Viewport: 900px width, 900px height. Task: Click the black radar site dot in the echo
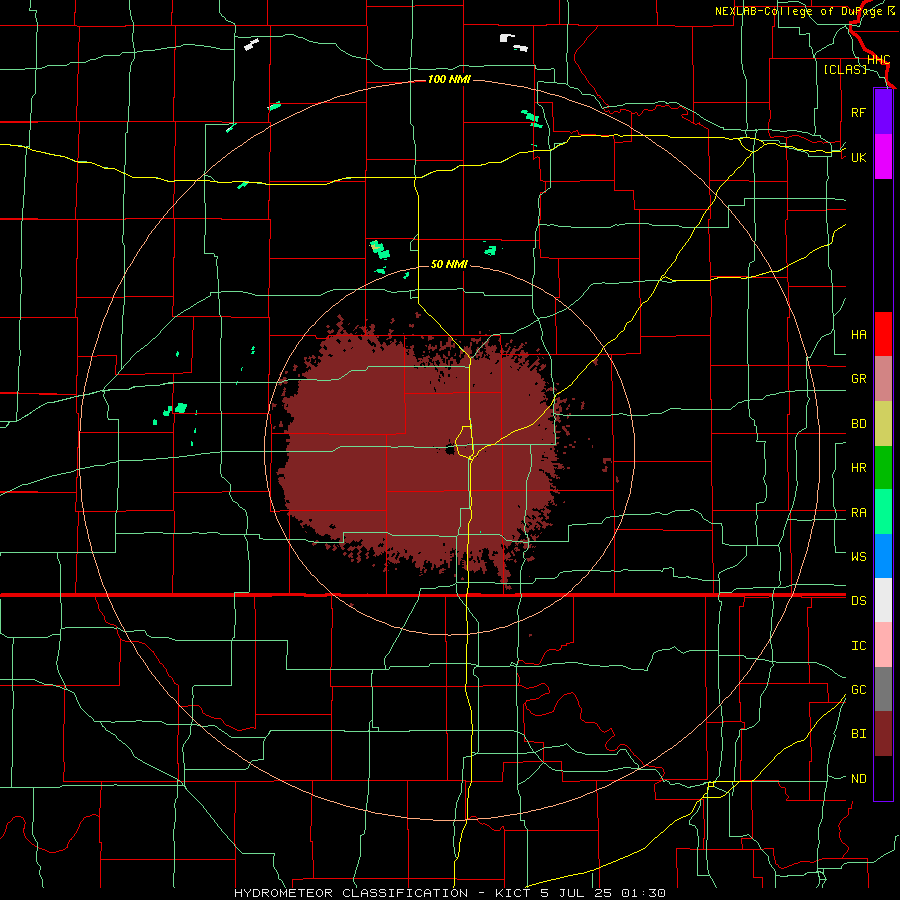pos(451,449)
